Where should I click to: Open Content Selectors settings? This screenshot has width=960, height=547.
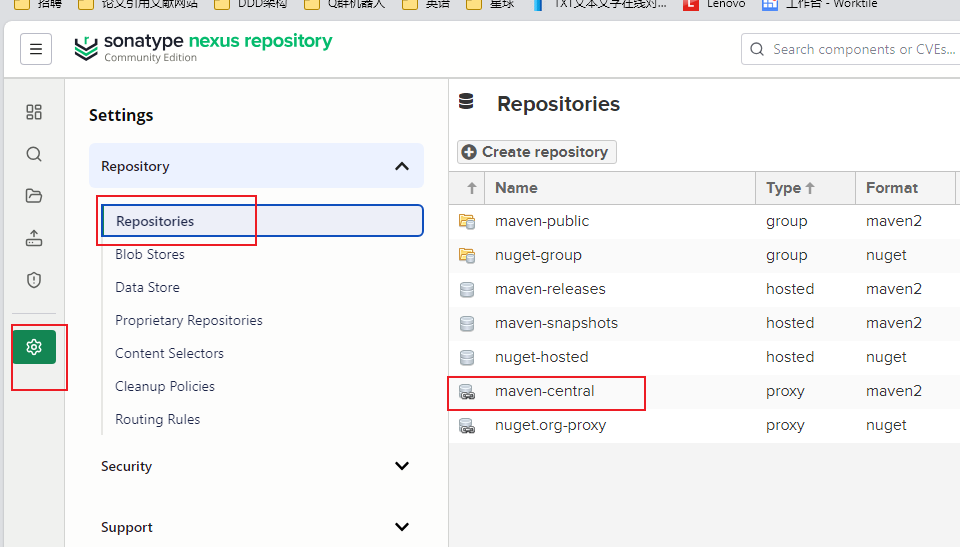tap(170, 353)
